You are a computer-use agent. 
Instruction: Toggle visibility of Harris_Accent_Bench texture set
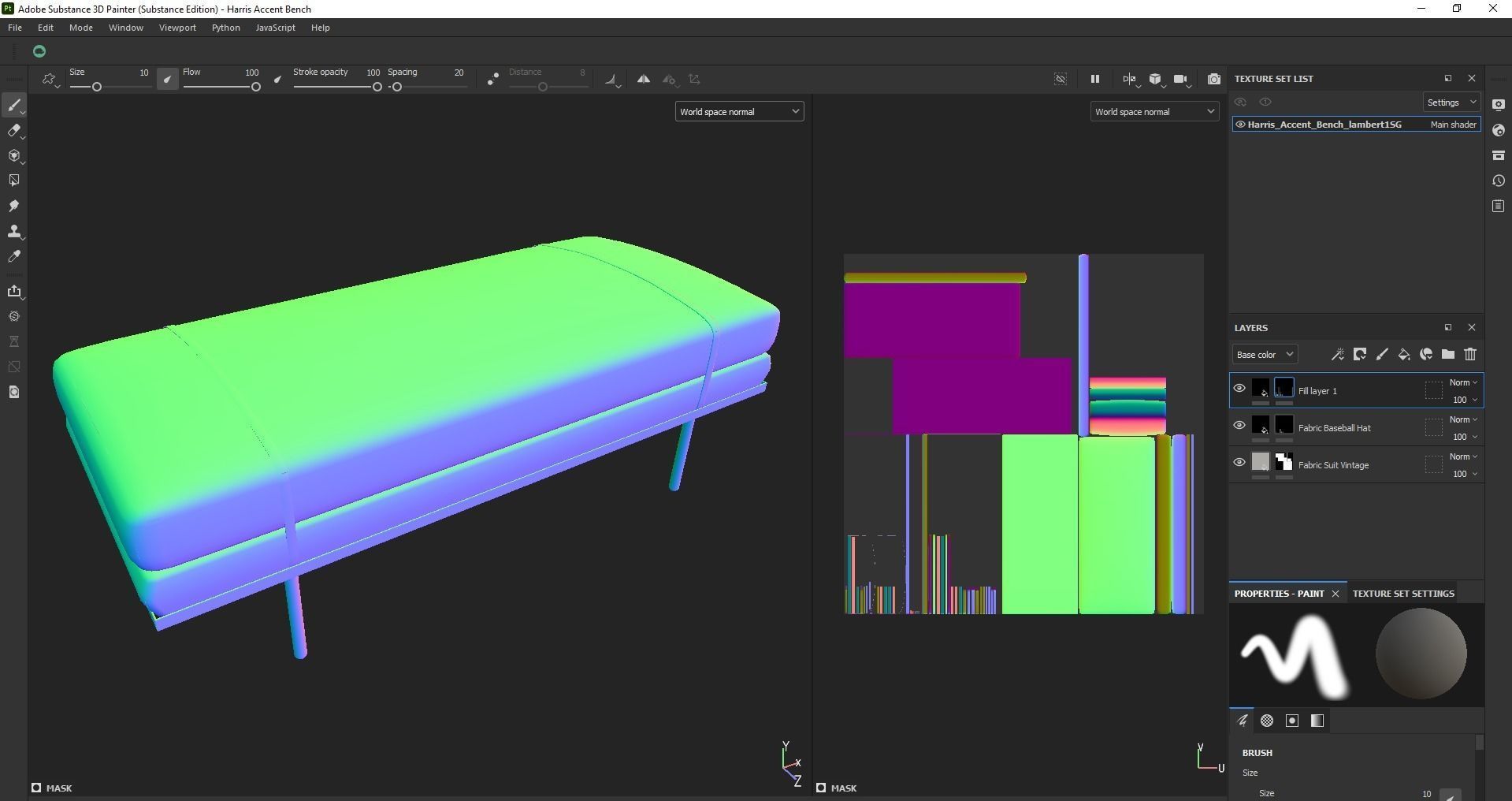(1240, 125)
